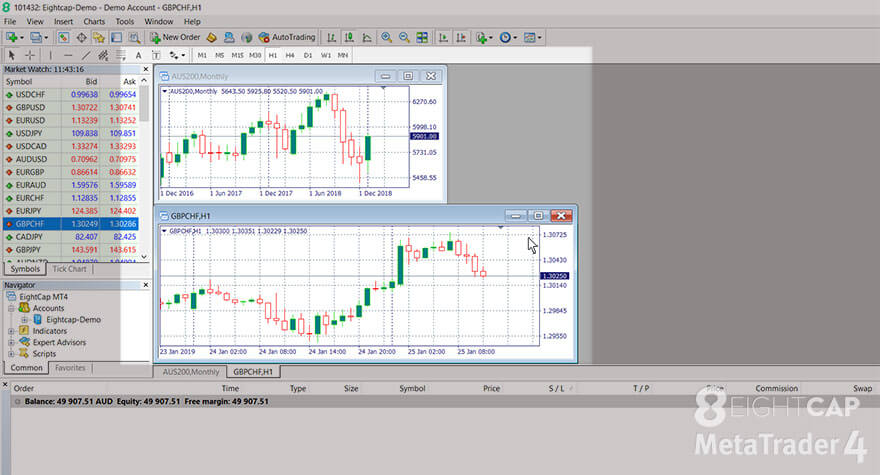880x475 pixels.
Task: Select the horizontal line drawing tool
Action: pos(68,55)
